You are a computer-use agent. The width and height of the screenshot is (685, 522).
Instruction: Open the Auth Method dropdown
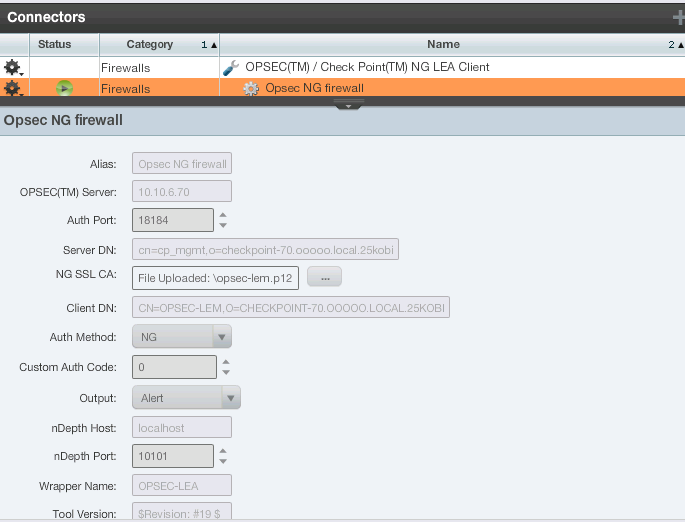coord(182,336)
